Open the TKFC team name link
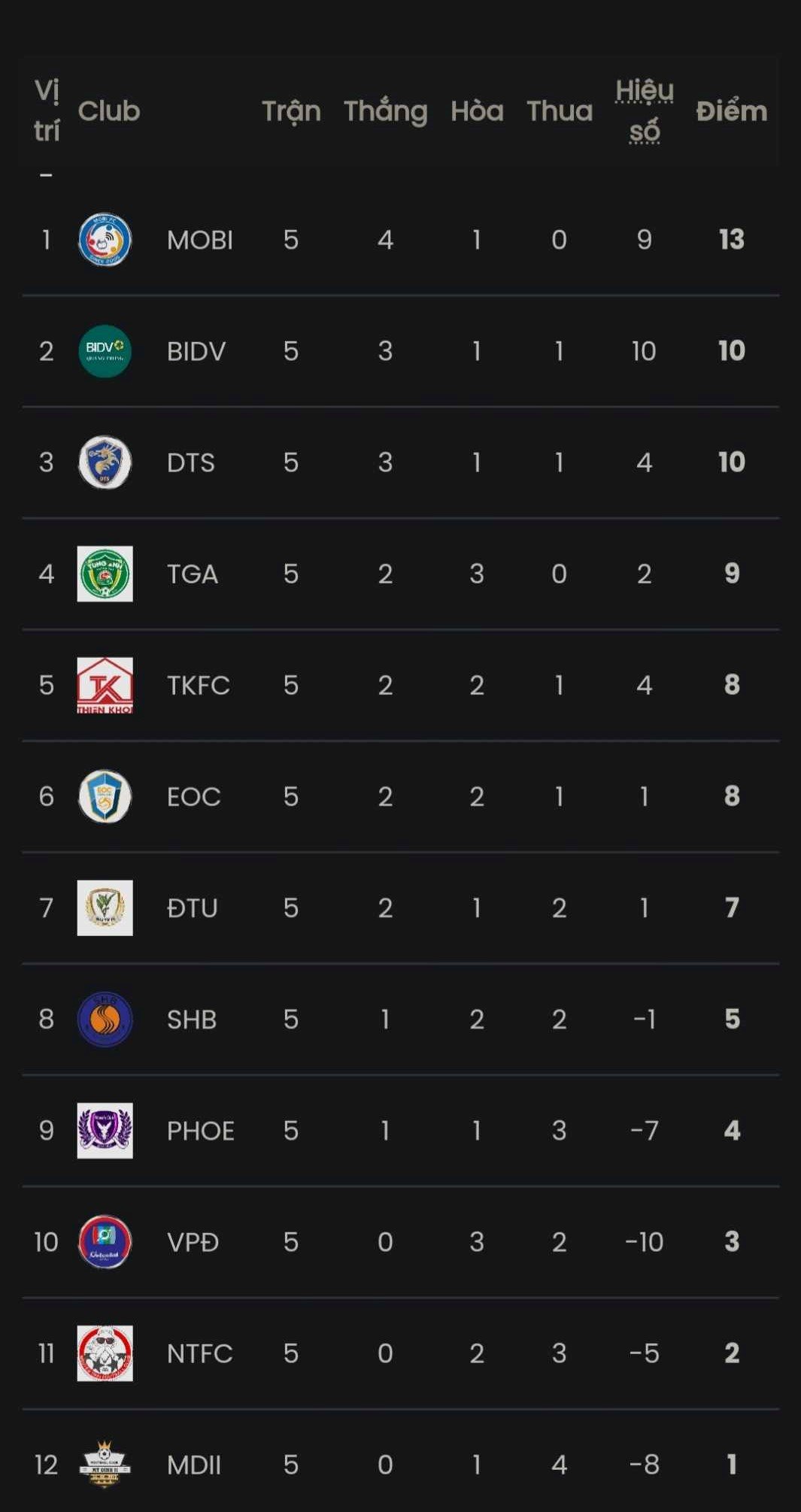This screenshot has height=1512, width=801. coord(199,685)
